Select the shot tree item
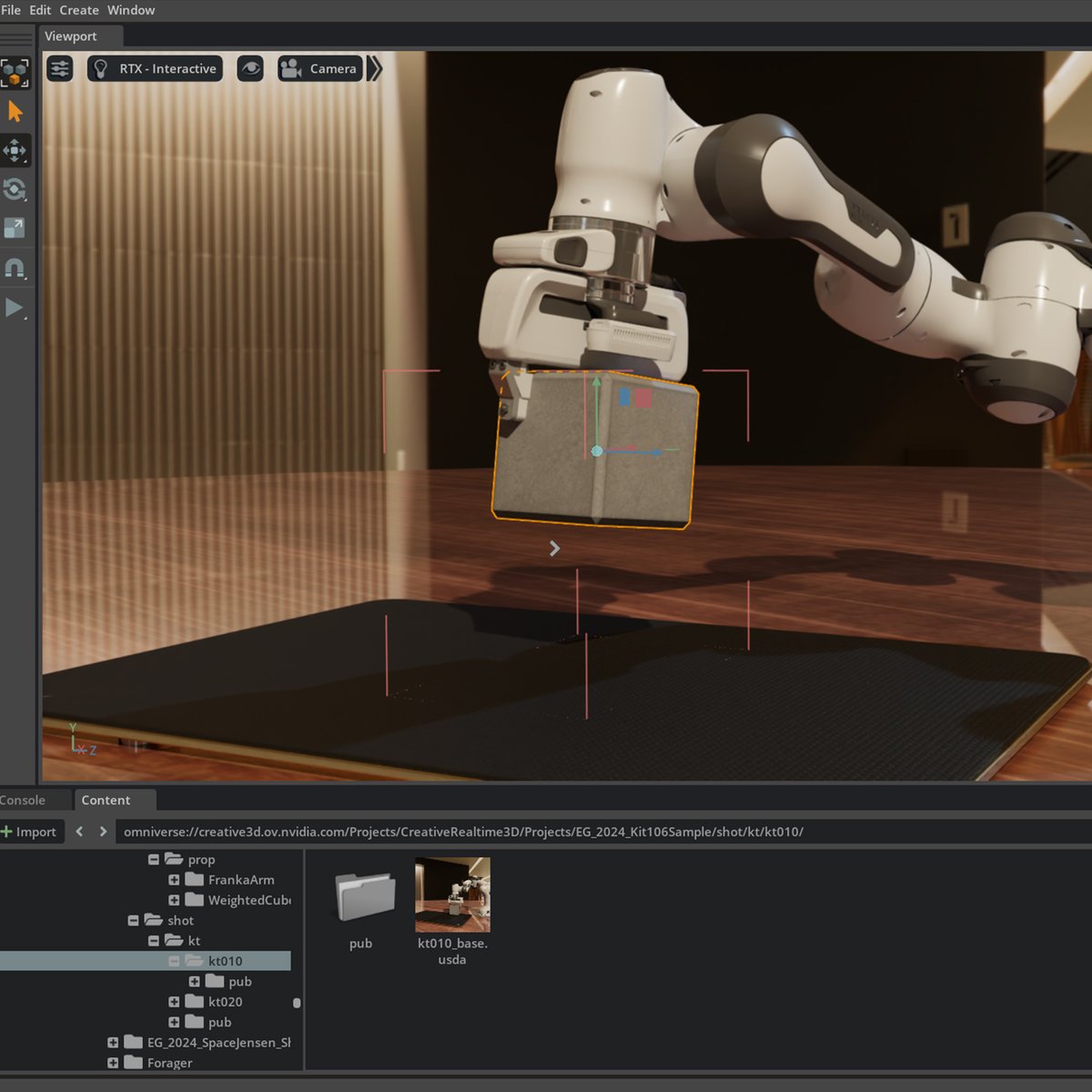 180,920
